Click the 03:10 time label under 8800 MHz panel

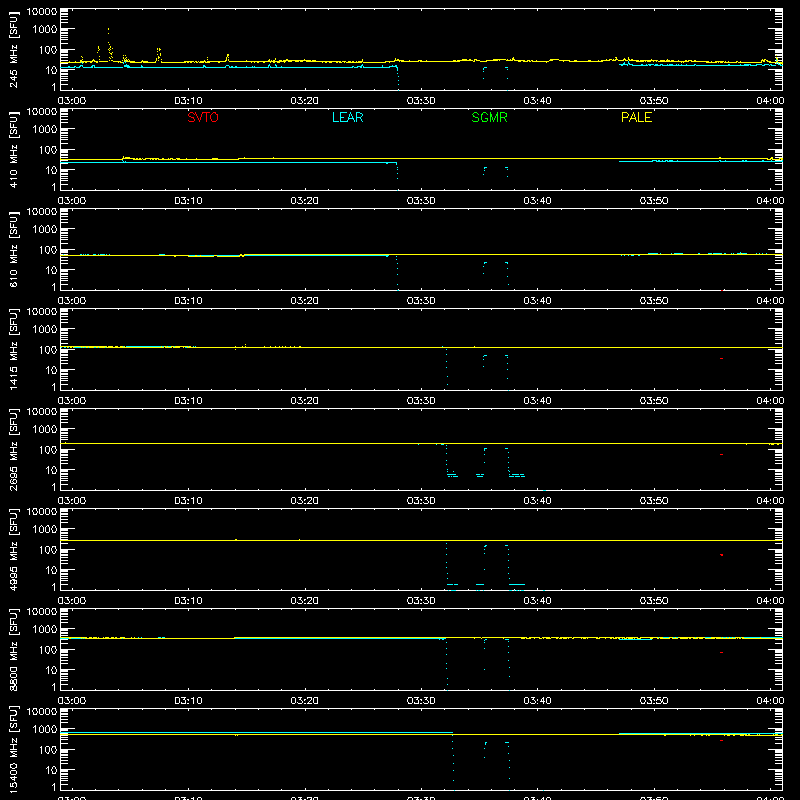(188, 701)
